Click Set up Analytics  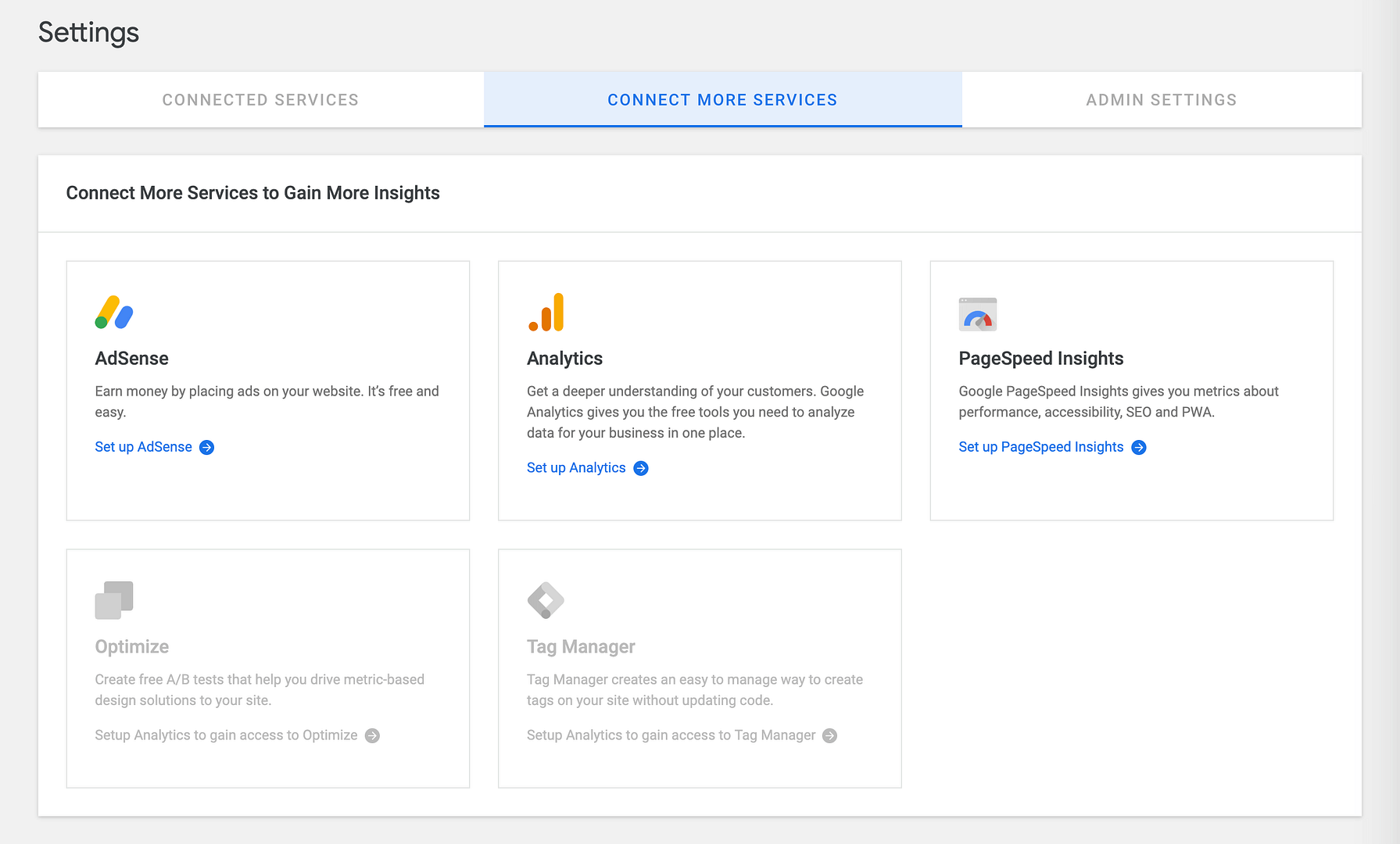click(575, 467)
